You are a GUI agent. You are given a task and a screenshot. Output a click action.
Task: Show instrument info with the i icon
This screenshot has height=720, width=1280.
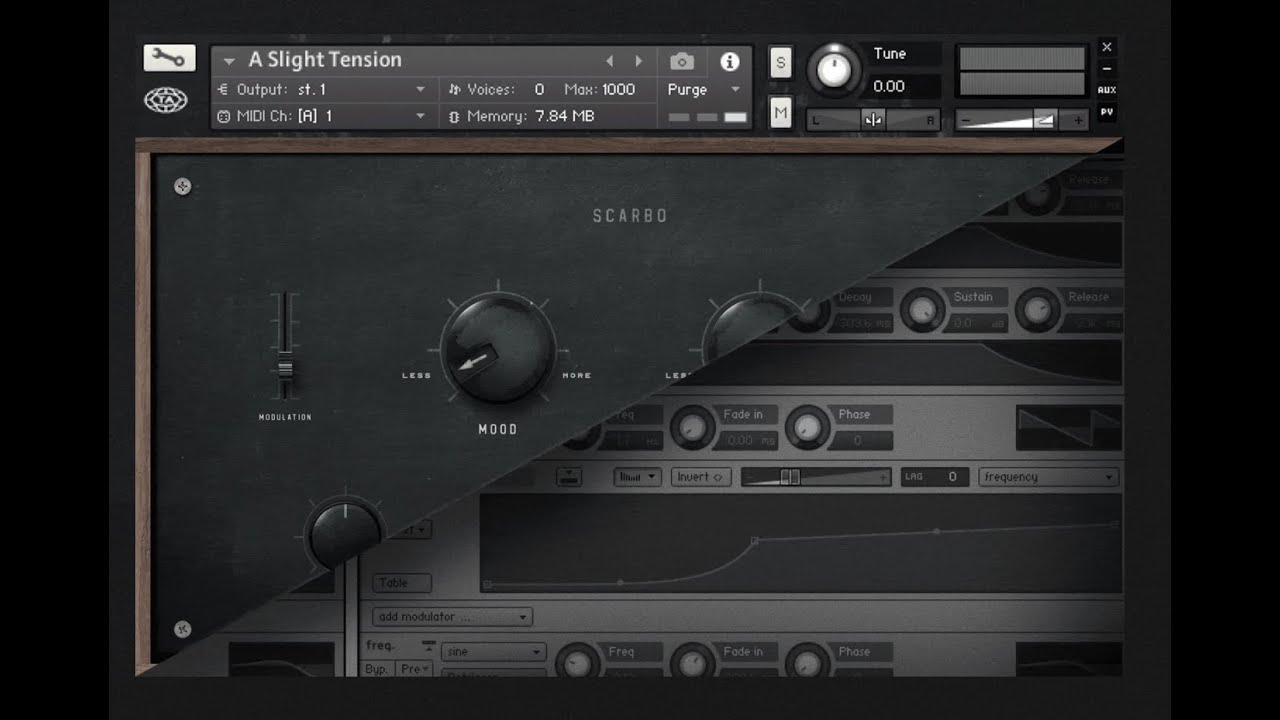coord(730,61)
